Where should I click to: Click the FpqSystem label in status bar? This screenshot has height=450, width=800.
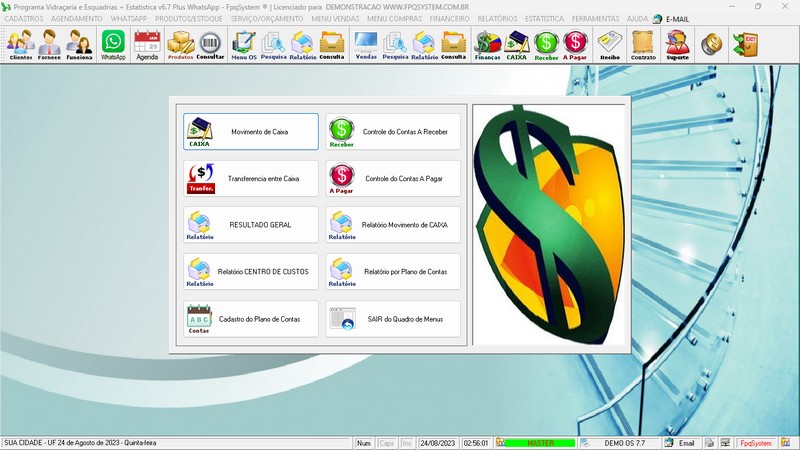[755, 443]
